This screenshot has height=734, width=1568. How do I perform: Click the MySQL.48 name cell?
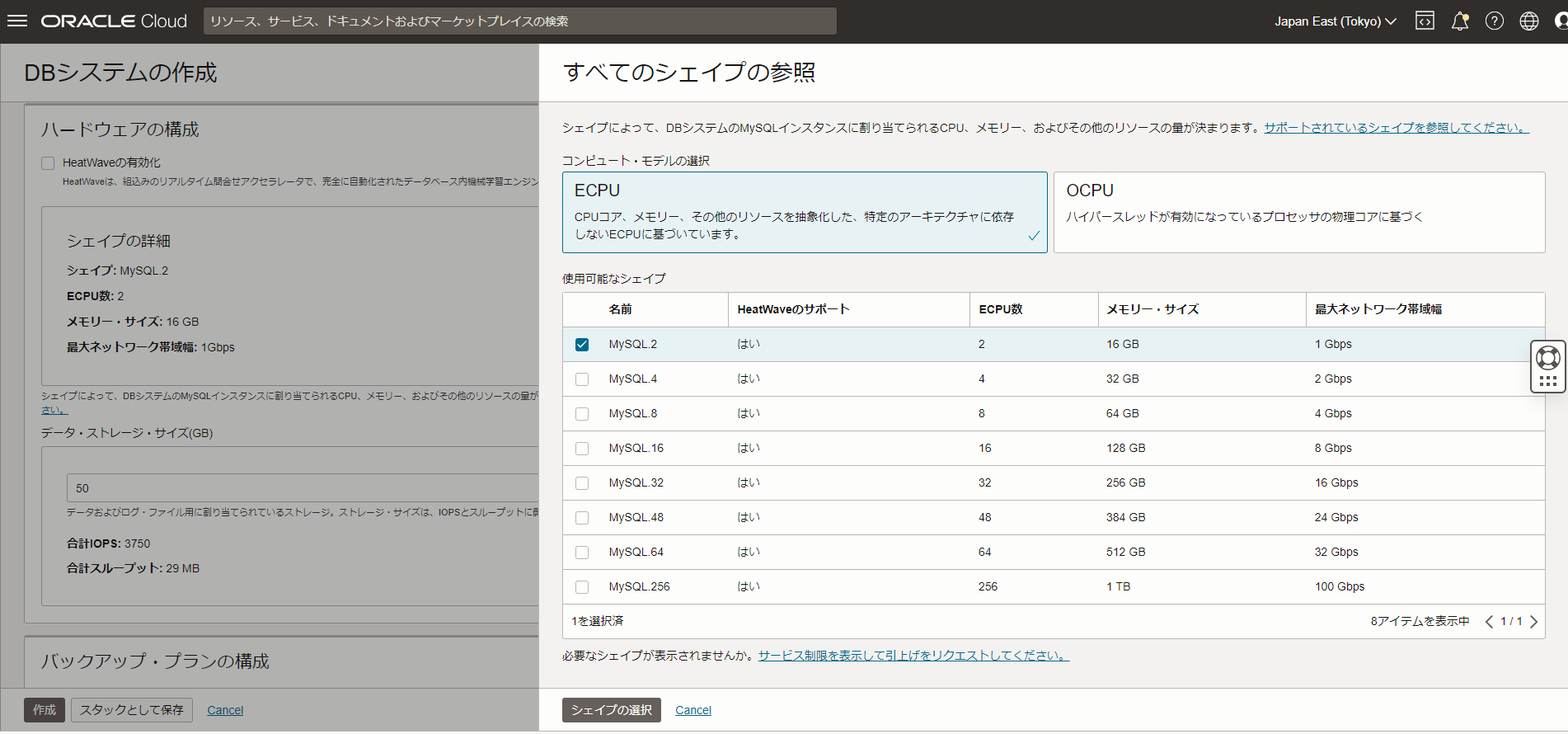[x=636, y=518]
